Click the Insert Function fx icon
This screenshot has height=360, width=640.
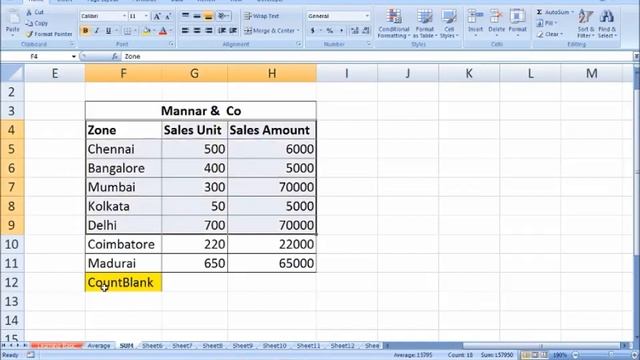click(x=115, y=56)
